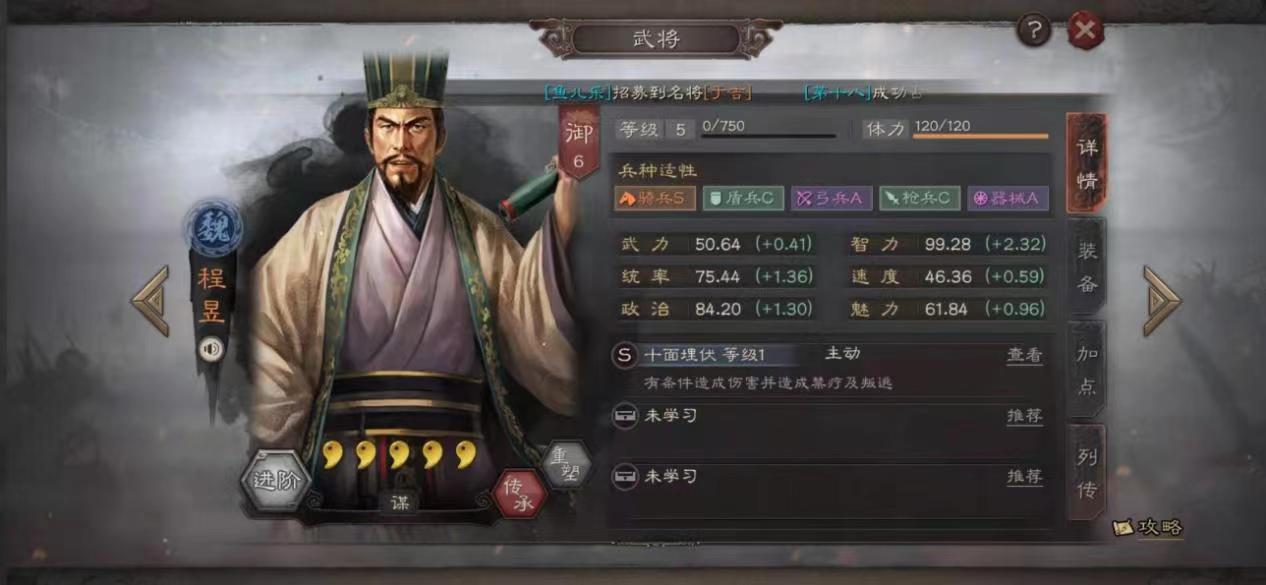Viewport: 1266px width, 585px height.
Task: Select the 弓兵A archer troop badge
Action: pos(831,198)
